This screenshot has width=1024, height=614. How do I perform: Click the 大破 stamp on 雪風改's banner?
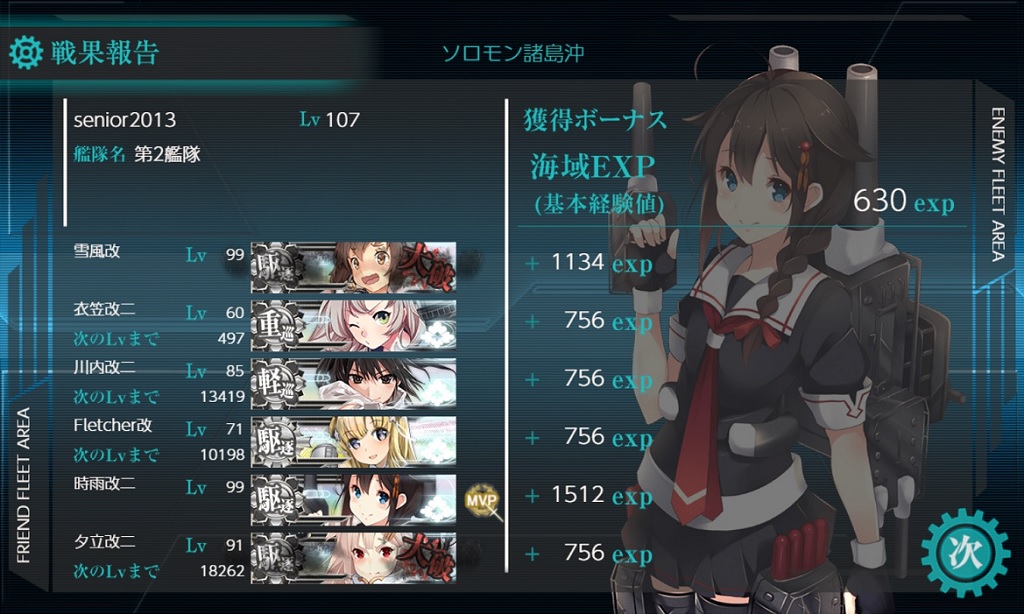[x=428, y=267]
